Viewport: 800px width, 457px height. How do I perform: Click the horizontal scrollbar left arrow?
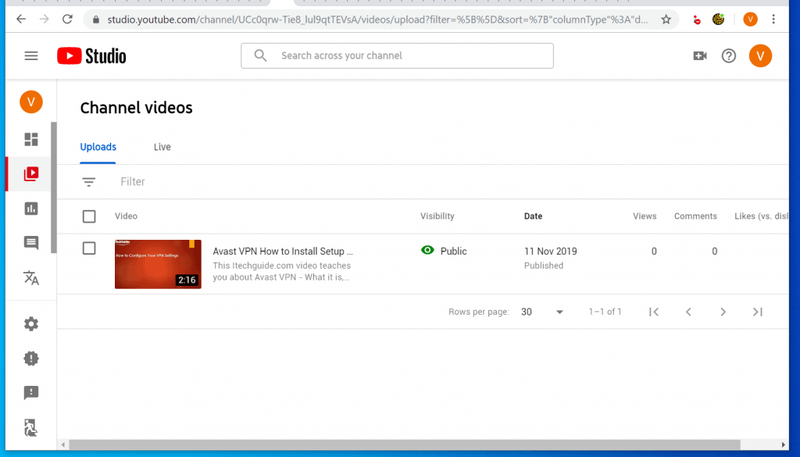[63, 445]
